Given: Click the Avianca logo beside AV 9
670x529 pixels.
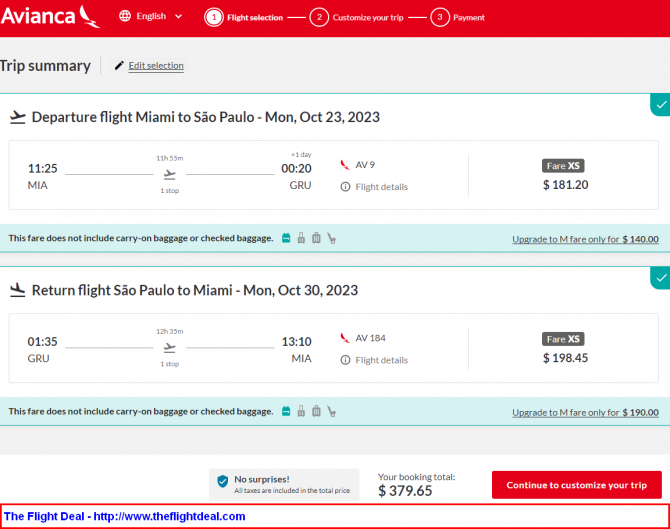Looking at the screenshot, I should (345, 165).
